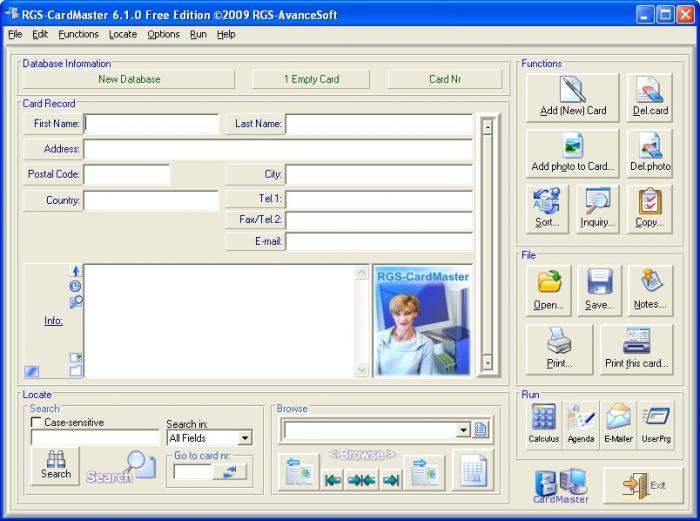Open the table view sheet icon
Viewport: 700px width, 521px height.
click(x=473, y=470)
